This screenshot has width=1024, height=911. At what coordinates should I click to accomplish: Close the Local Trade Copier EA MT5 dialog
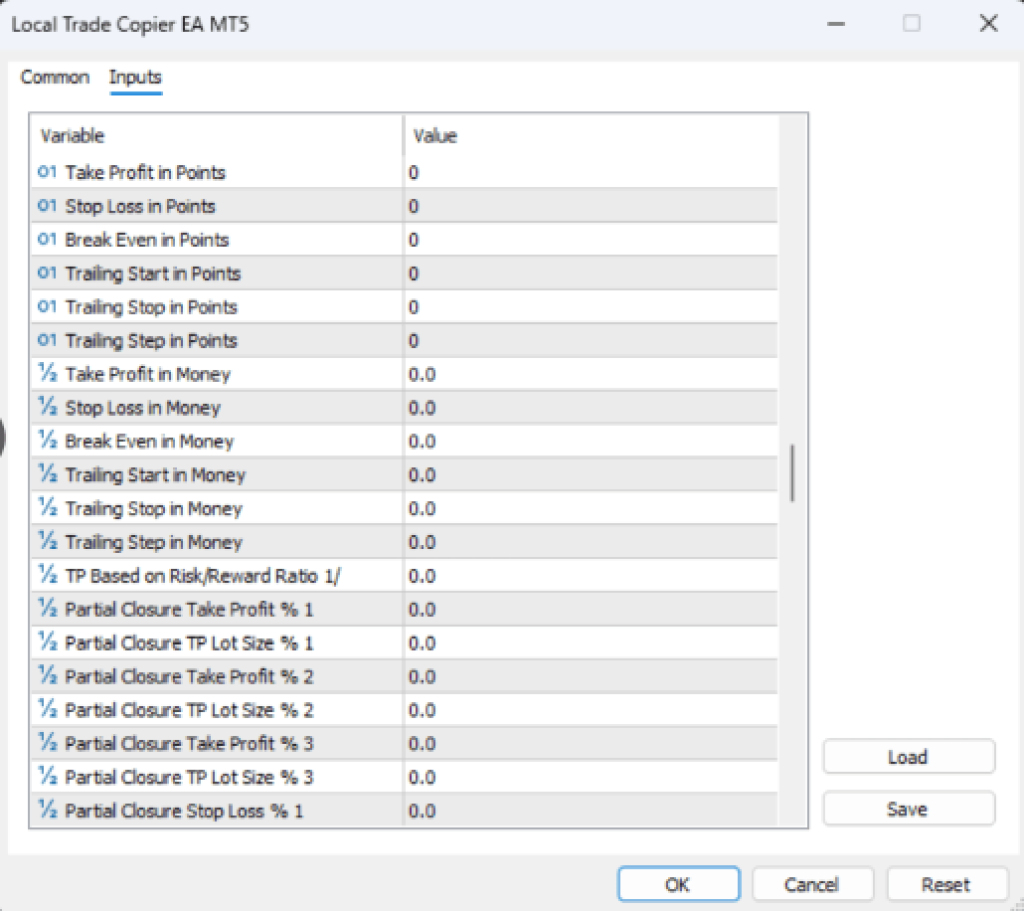(989, 24)
